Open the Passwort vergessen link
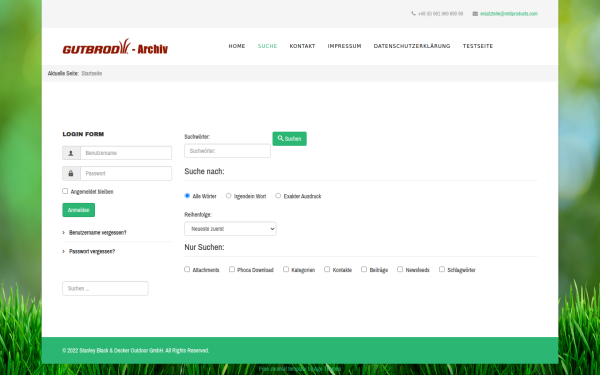 point(92,251)
